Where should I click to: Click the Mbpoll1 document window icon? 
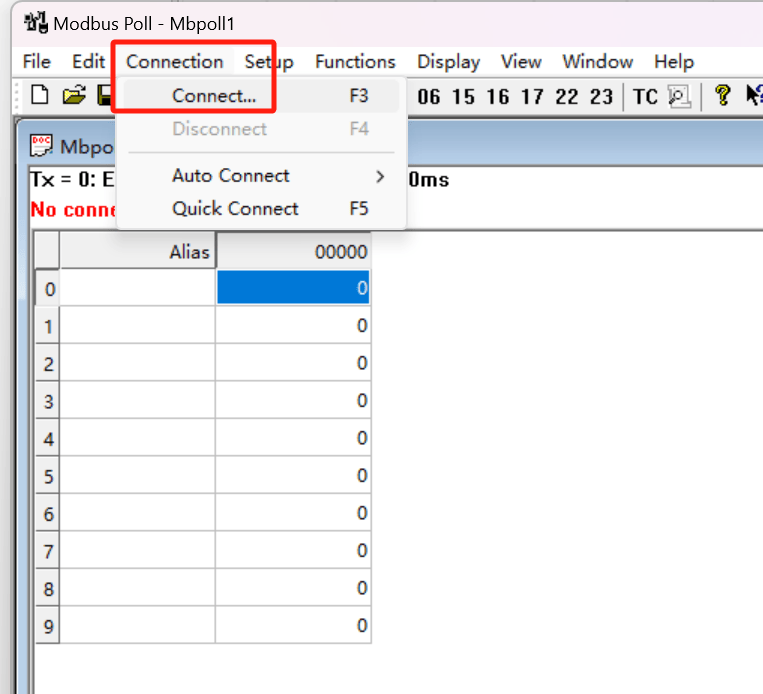(41, 146)
